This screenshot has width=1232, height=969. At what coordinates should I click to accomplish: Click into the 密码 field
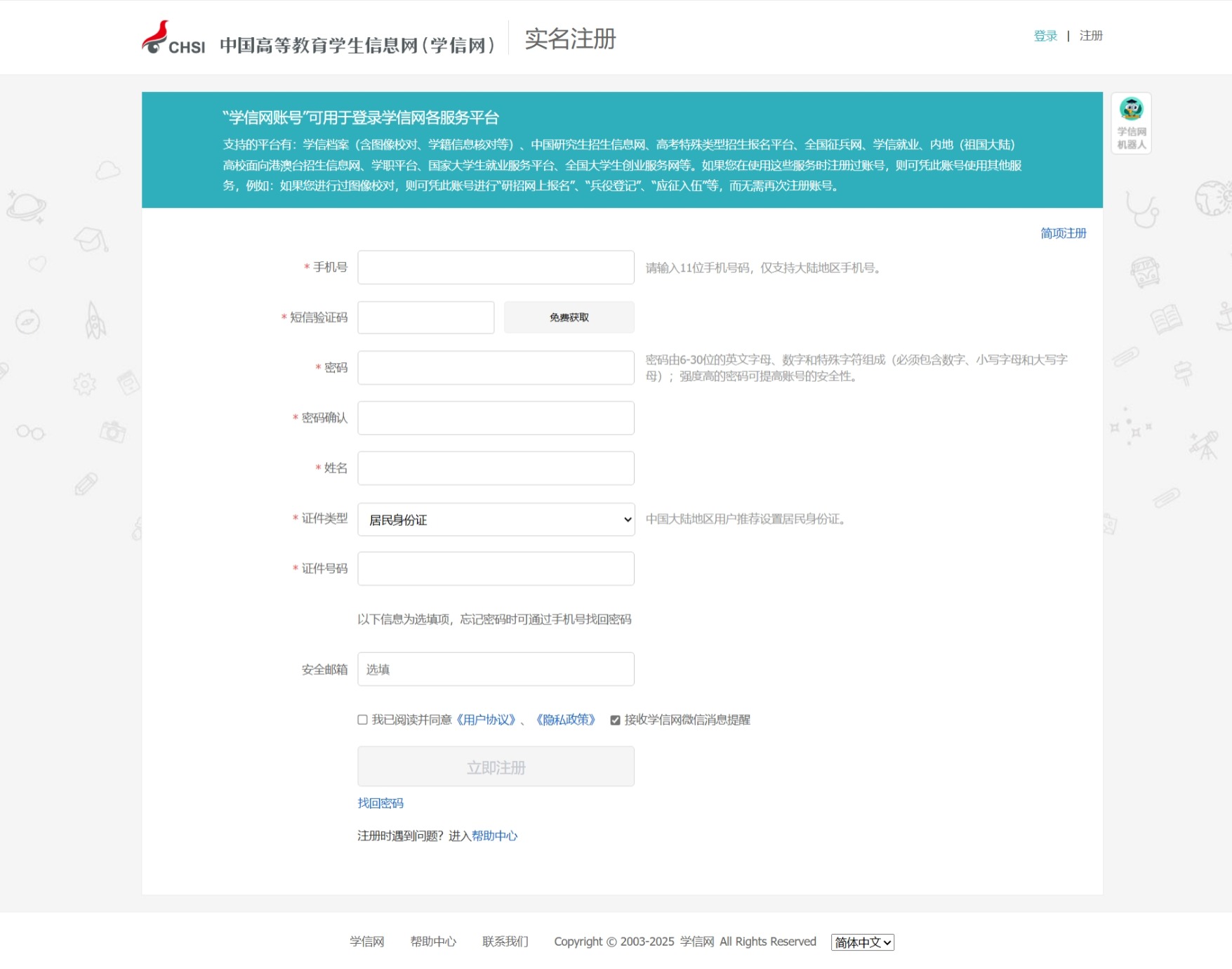point(496,368)
